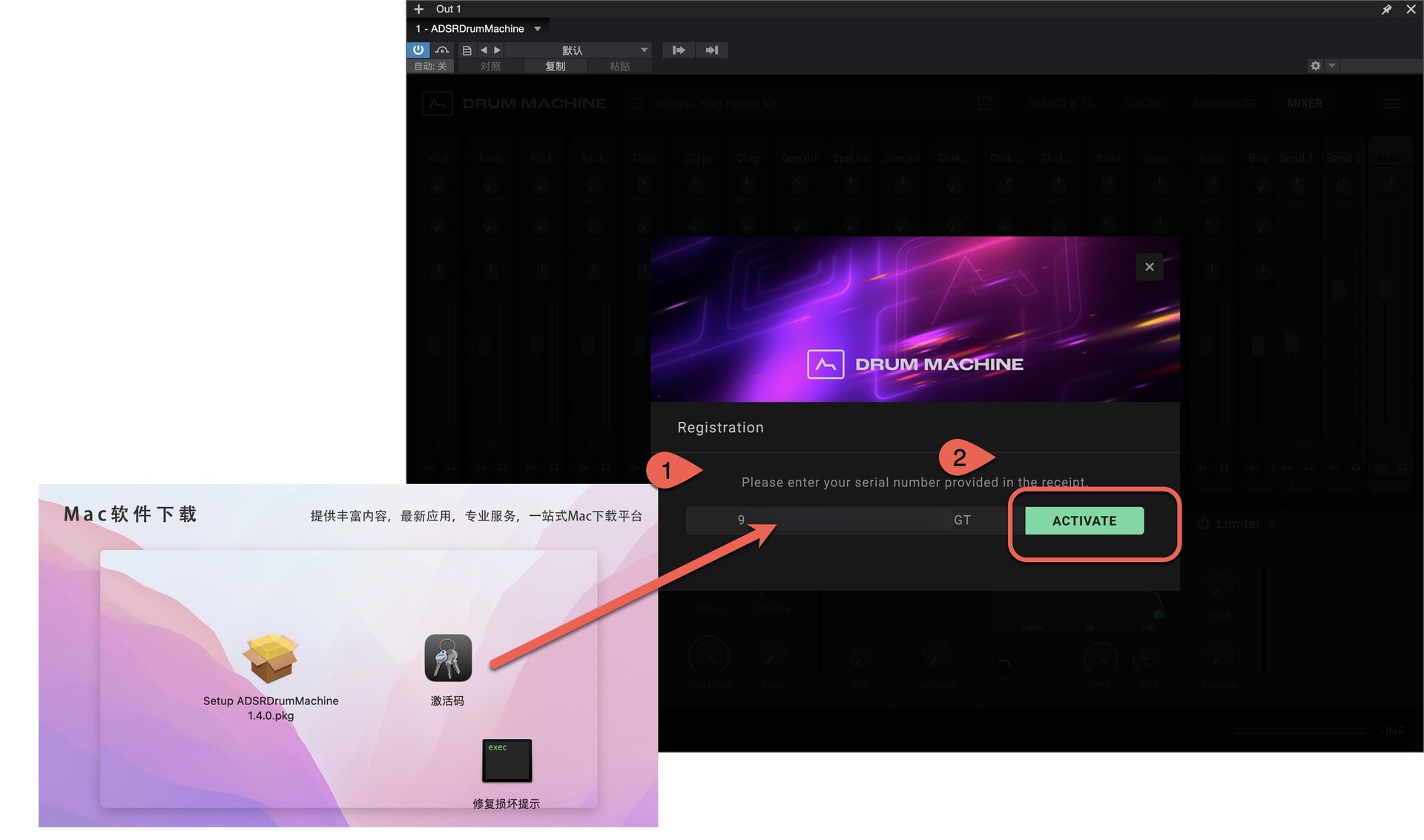Click the save preset floppy icon
The image size is (1424, 840).
coord(984,104)
